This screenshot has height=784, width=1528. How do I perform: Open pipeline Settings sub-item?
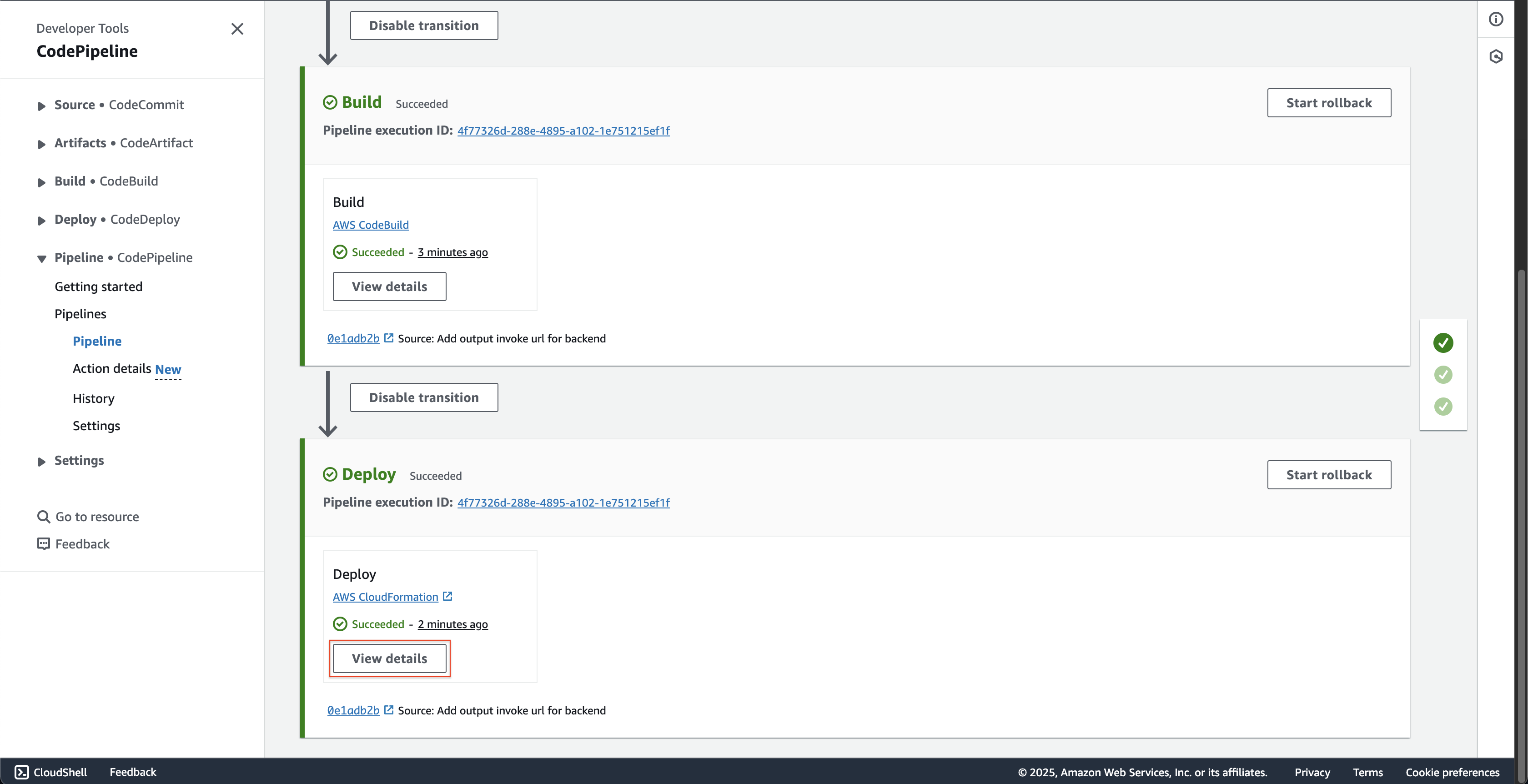97,426
